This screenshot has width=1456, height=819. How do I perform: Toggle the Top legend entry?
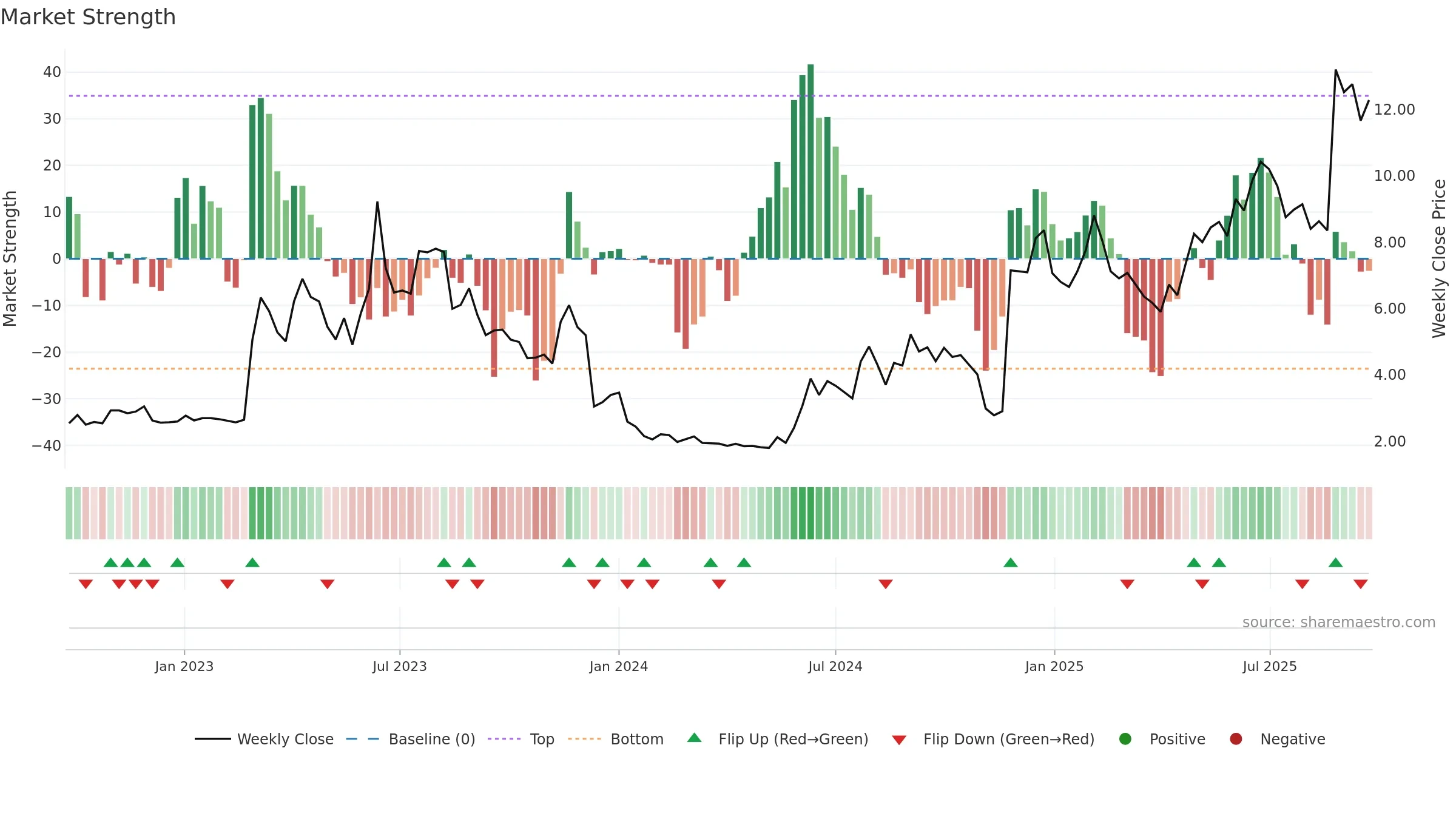pos(521,739)
